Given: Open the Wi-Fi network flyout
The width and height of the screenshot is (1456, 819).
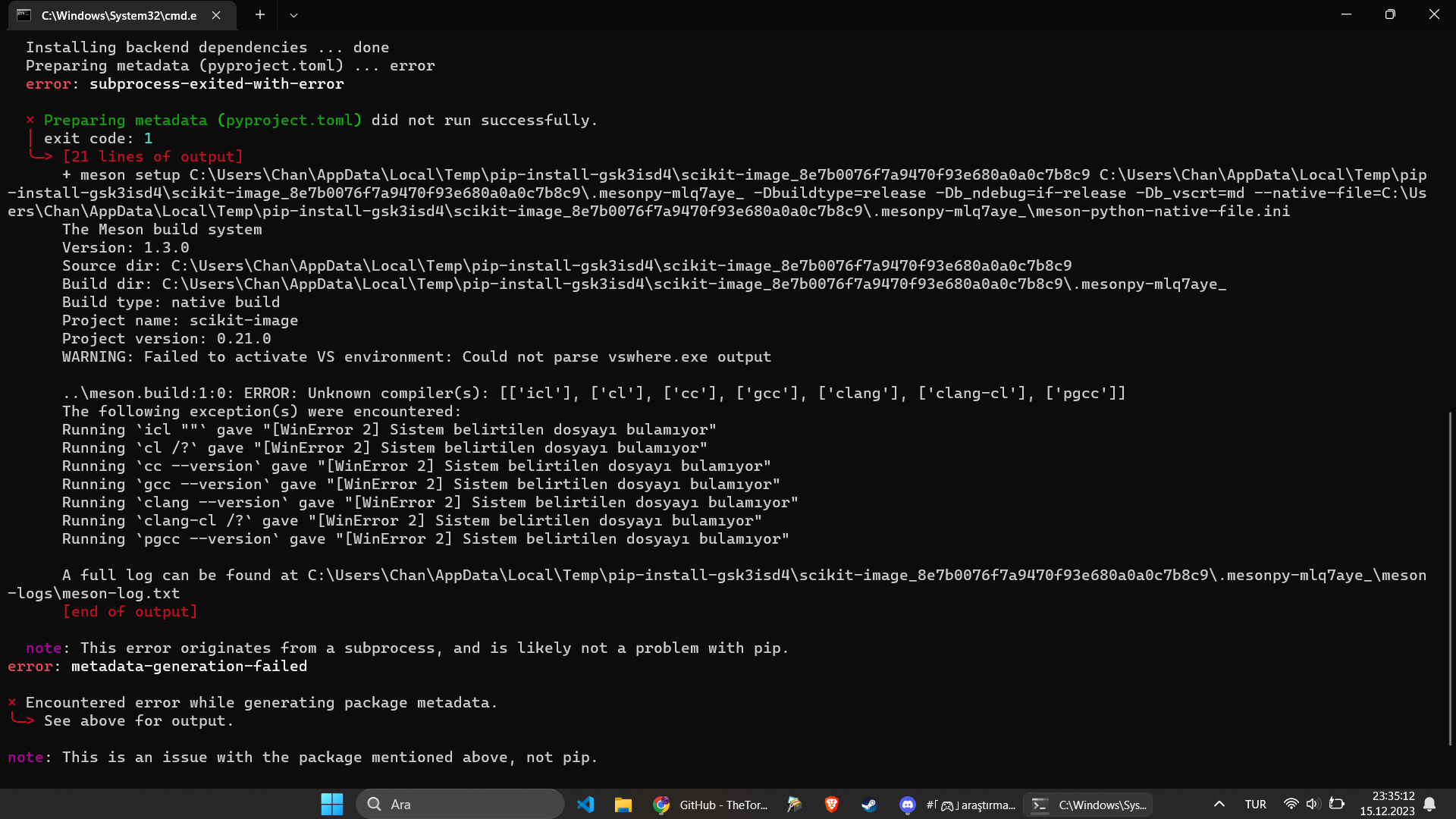Looking at the screenshot, I should pos(1291,805).
